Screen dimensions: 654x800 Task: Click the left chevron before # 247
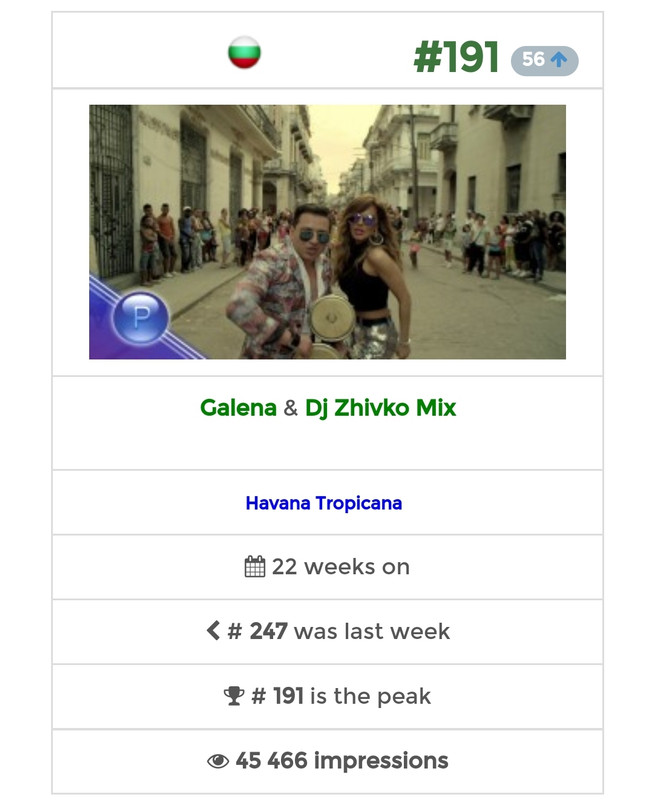pyautogui.click(x=213, y=631)
